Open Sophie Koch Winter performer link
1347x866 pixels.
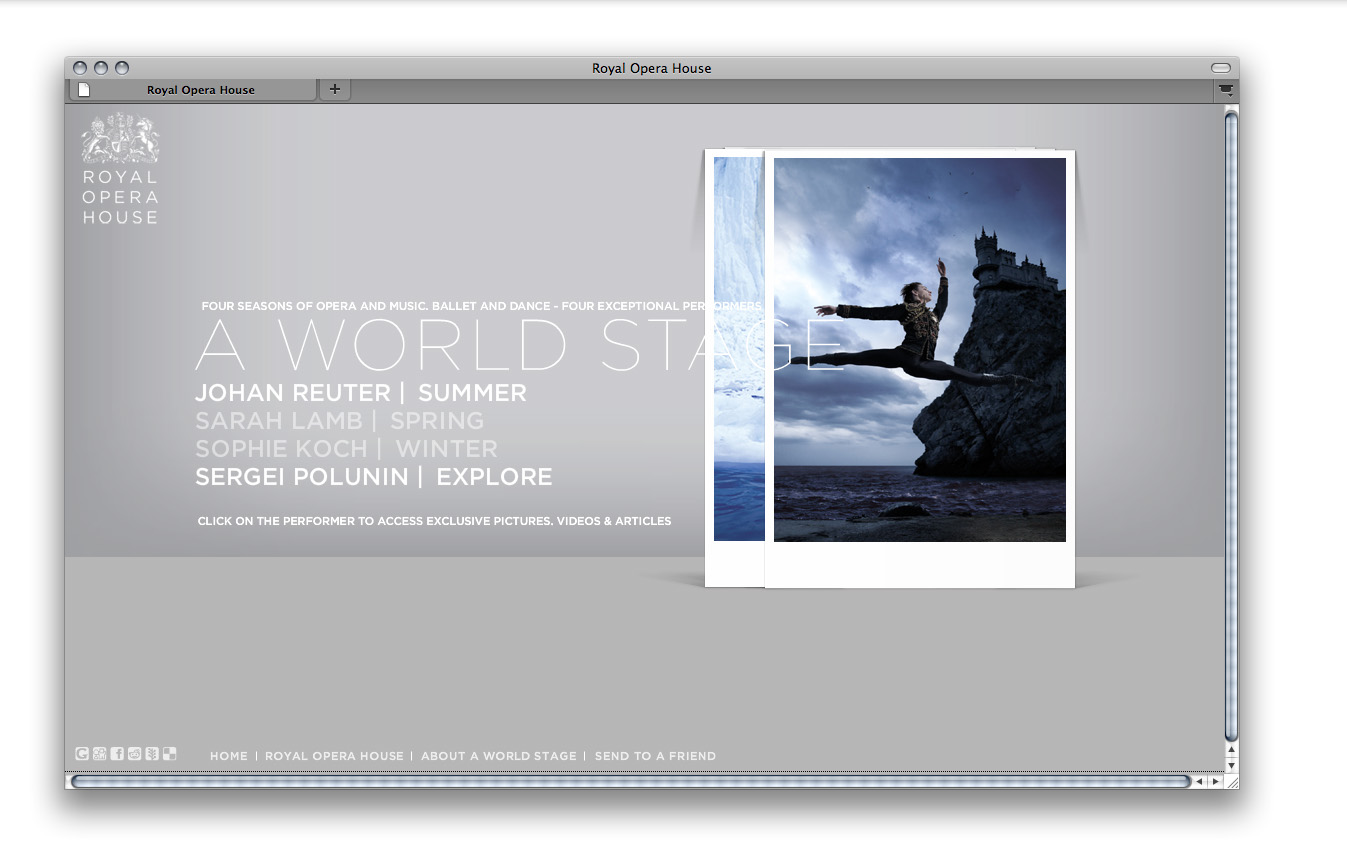point(346,449)
